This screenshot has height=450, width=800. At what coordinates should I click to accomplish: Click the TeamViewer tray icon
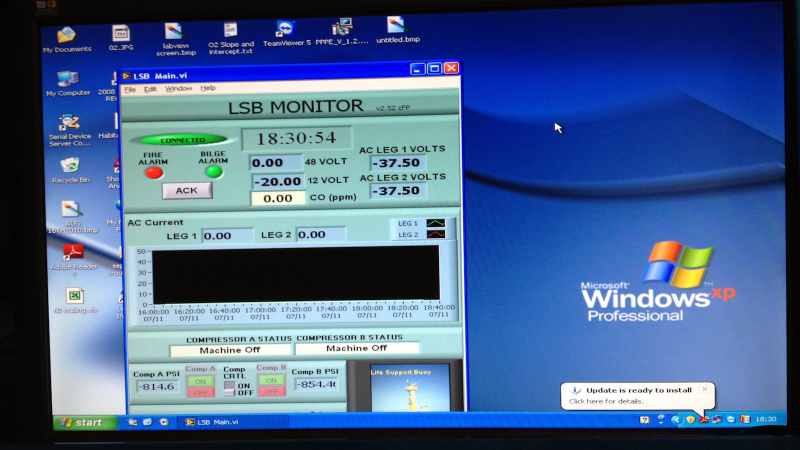731,419
